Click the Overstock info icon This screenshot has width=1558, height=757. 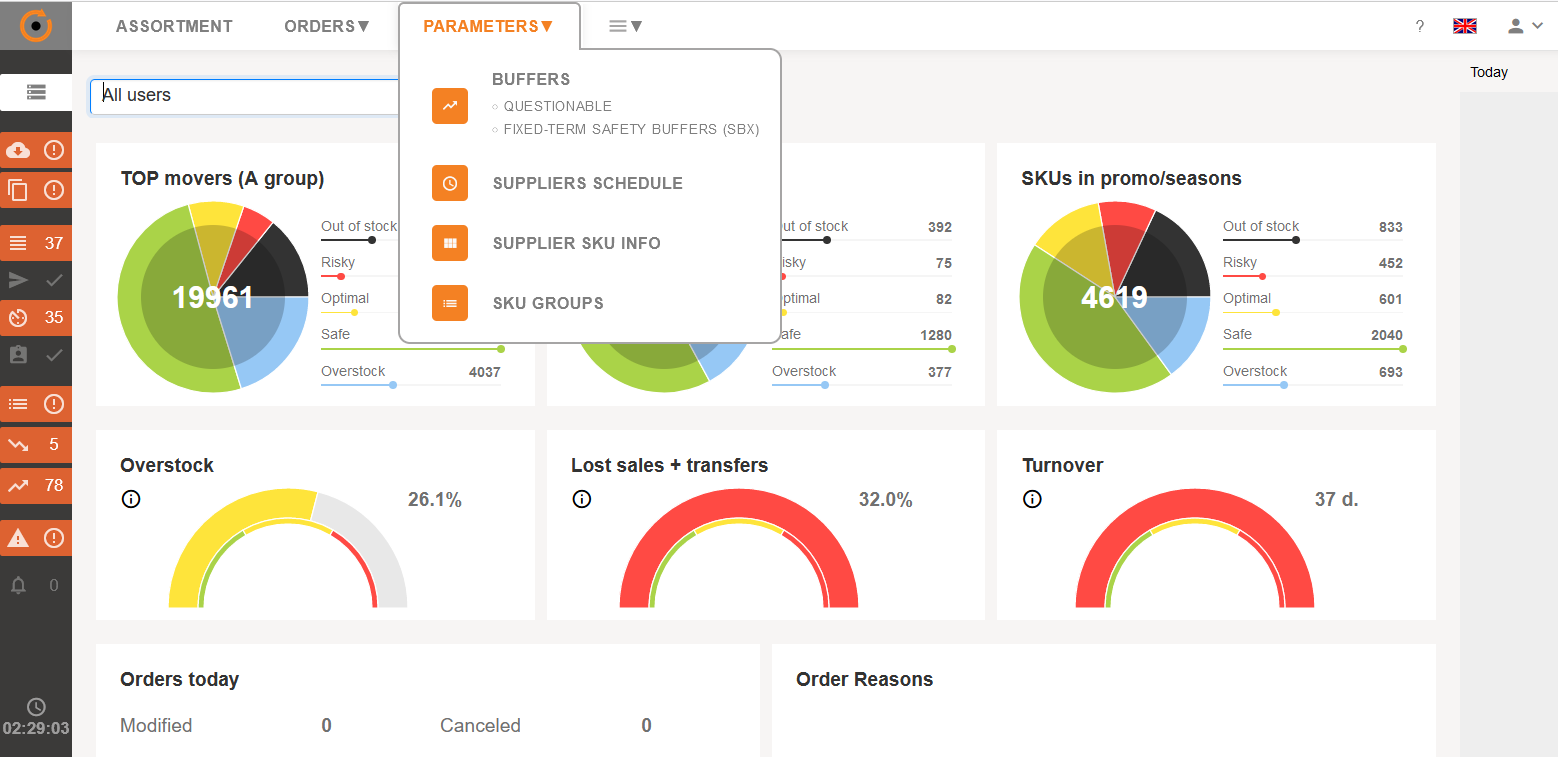click(x=130, y=499)
